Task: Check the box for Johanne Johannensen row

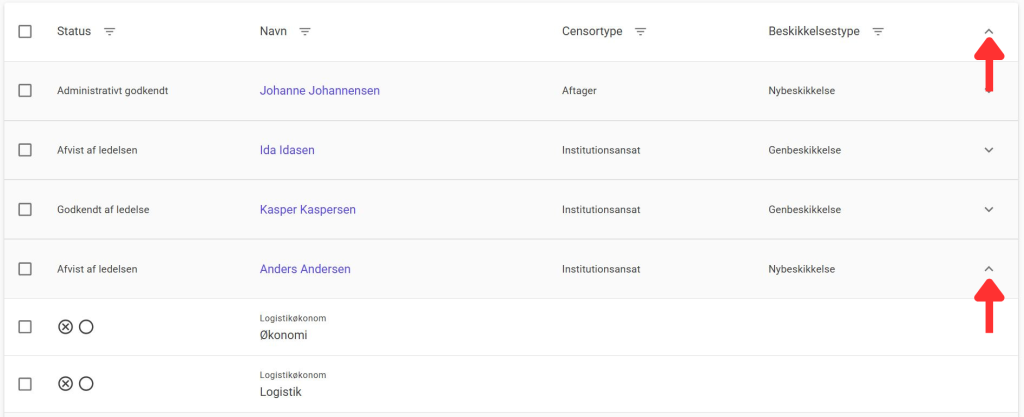Action: pos(25,91)
